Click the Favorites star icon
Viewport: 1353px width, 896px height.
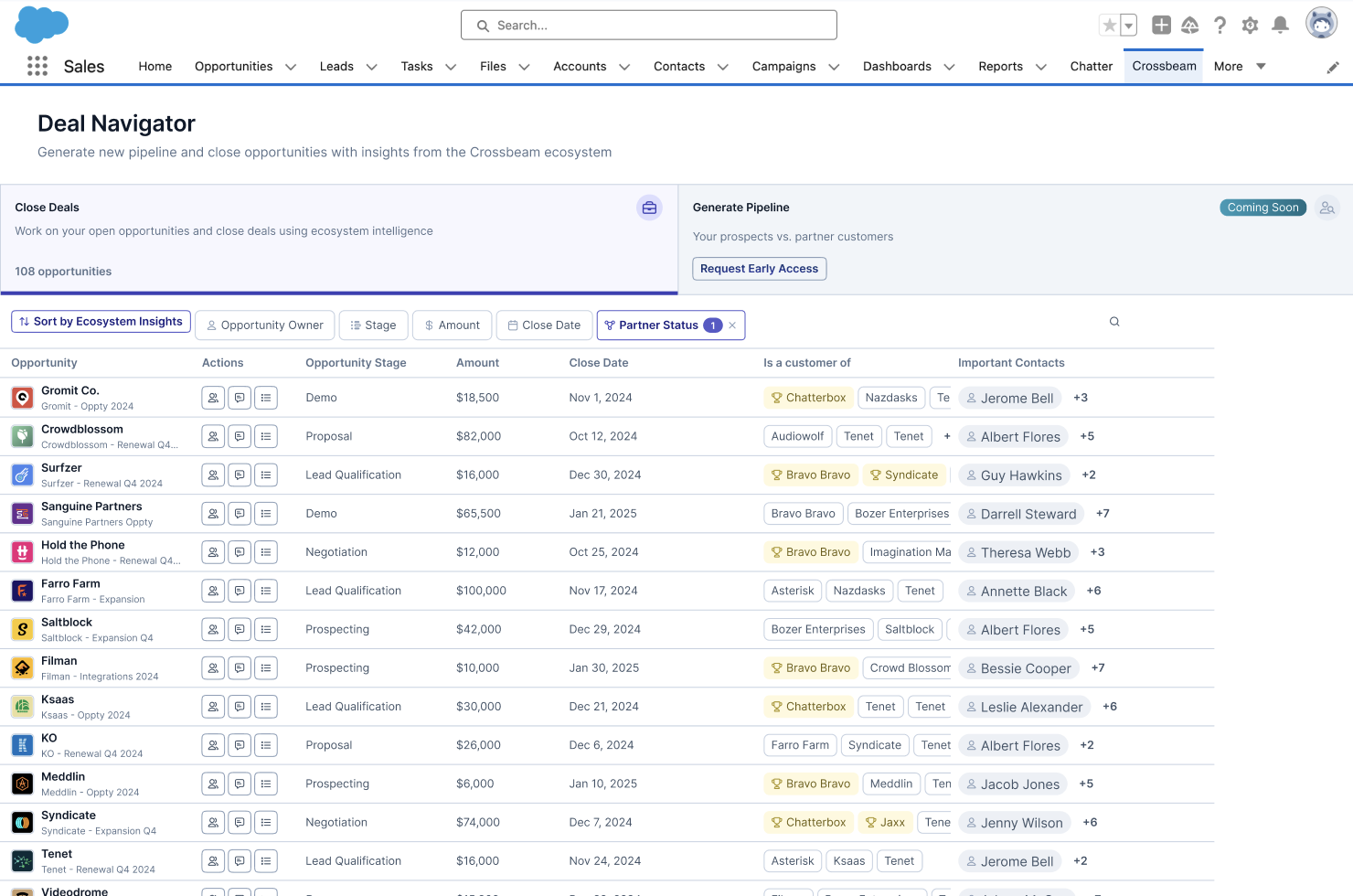coord(1109,26)
